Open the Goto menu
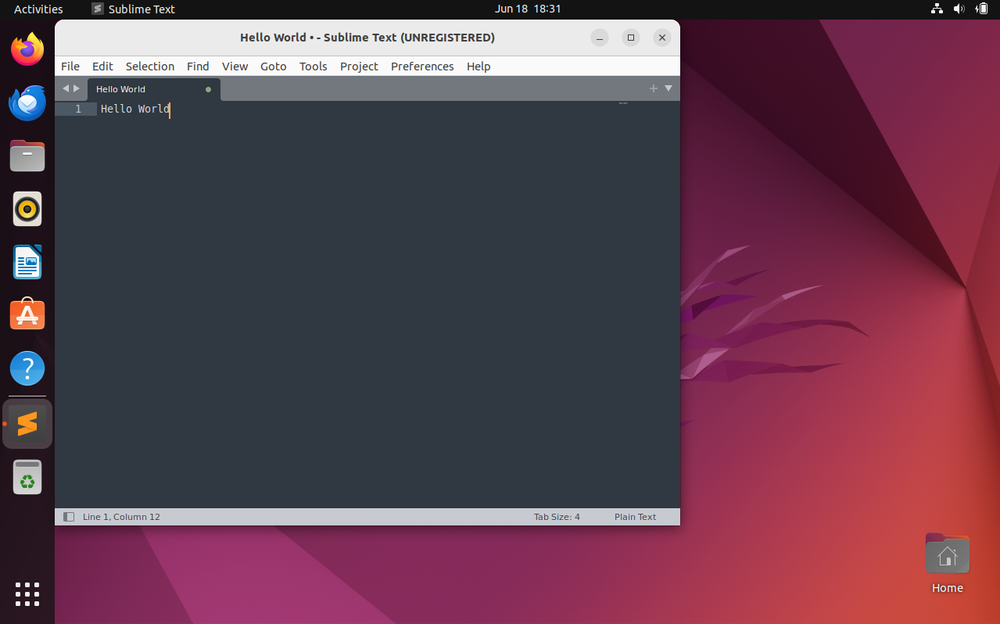Image resolution: width=1000 pixels, height=624 pixels. [273, 66]
